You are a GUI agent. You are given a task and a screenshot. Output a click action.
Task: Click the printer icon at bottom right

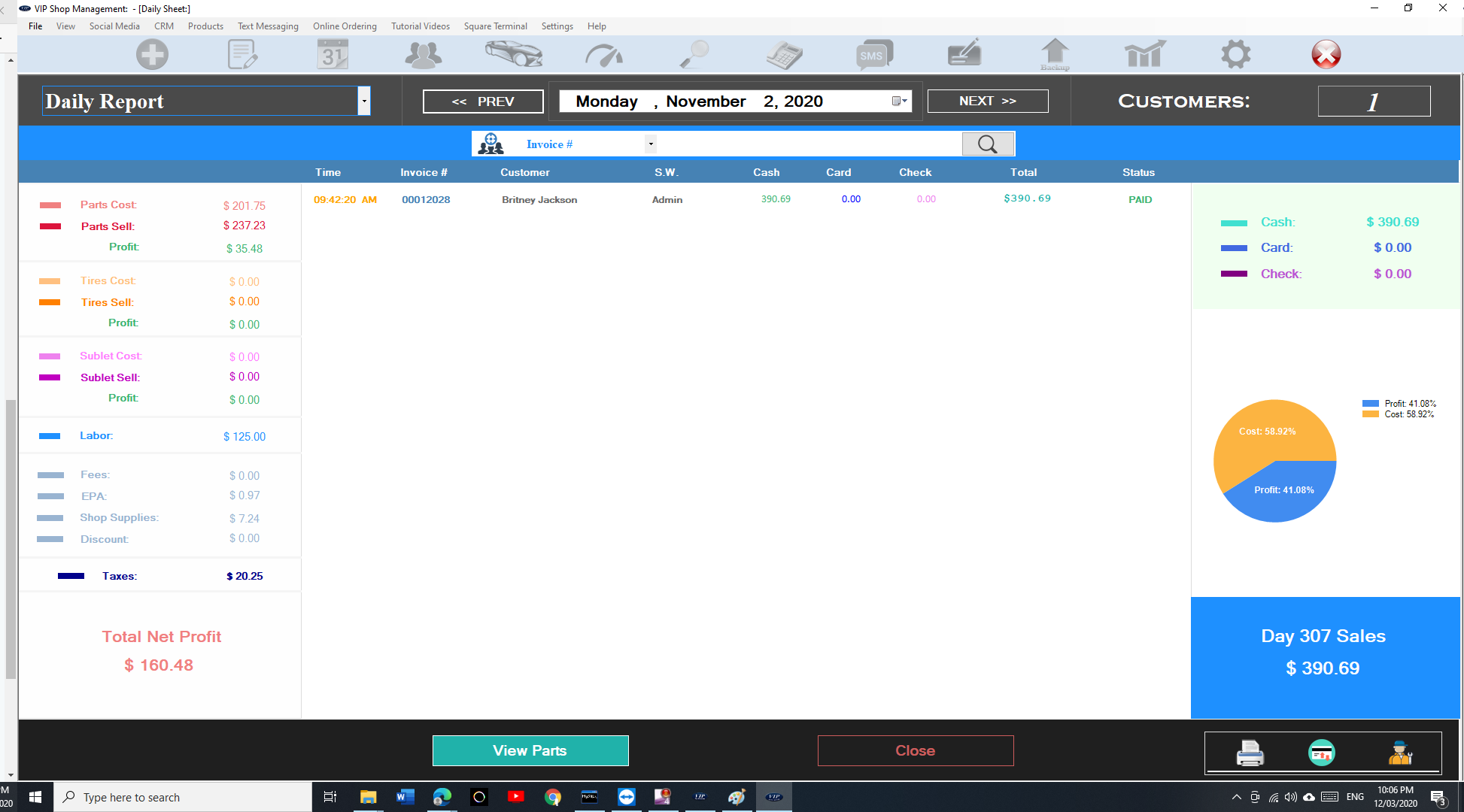(x=1250, y=753)
